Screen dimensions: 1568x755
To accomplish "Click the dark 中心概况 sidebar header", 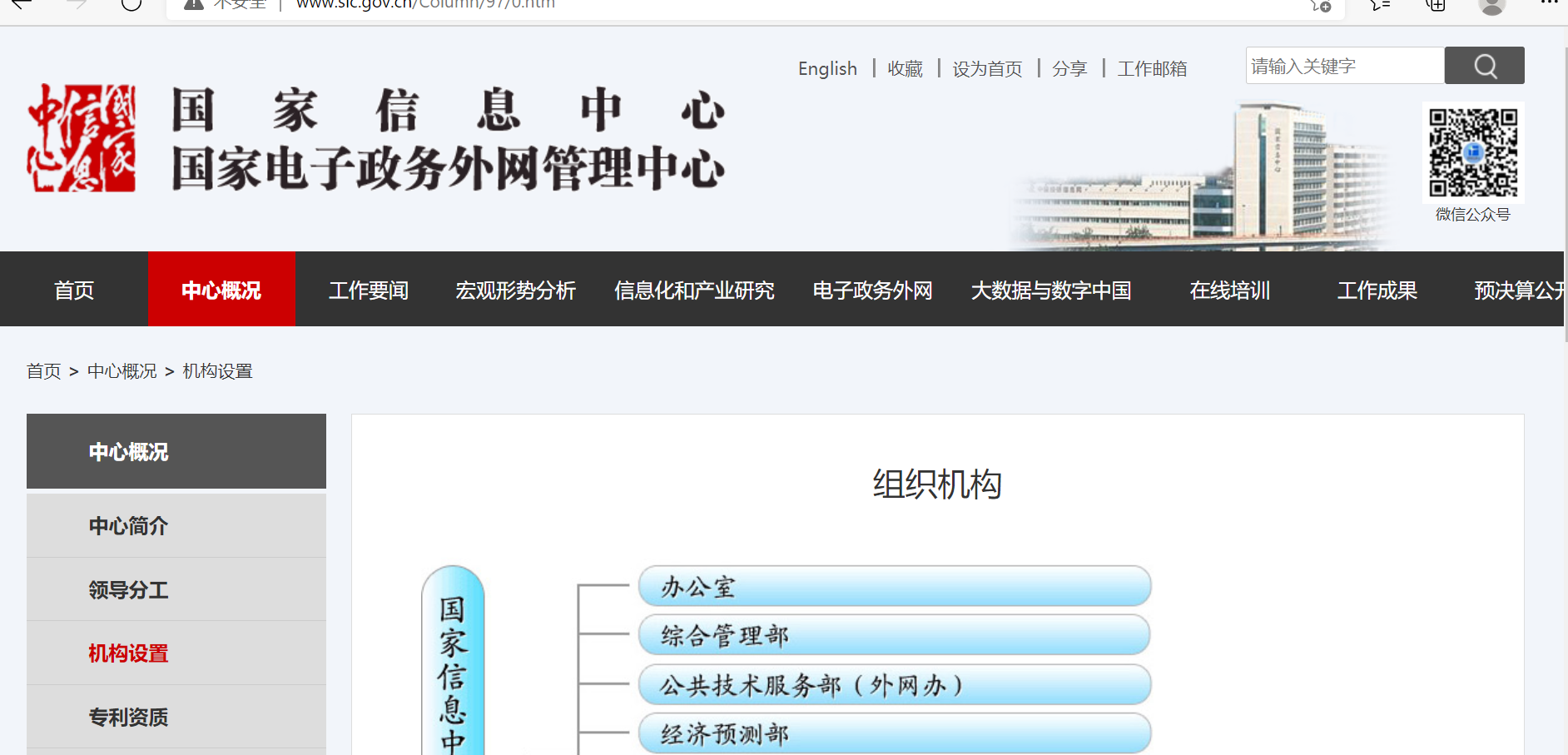I will click(x=176, y=451).
